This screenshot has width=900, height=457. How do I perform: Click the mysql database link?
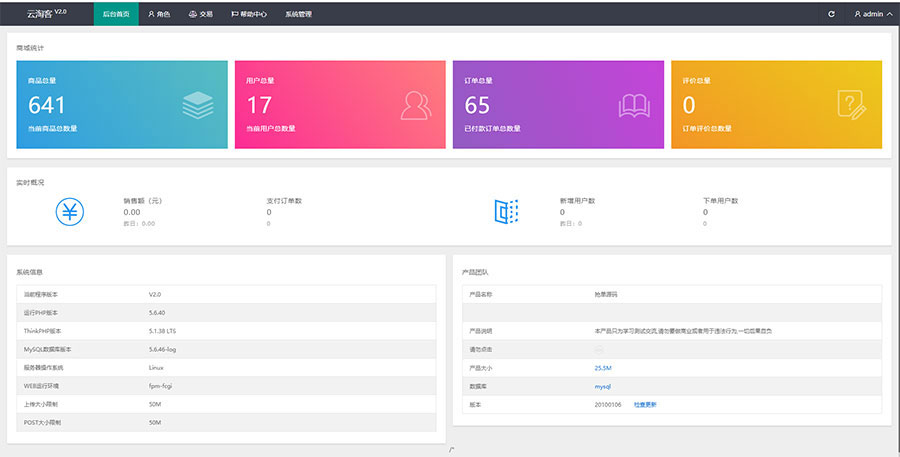coord(602,386)
